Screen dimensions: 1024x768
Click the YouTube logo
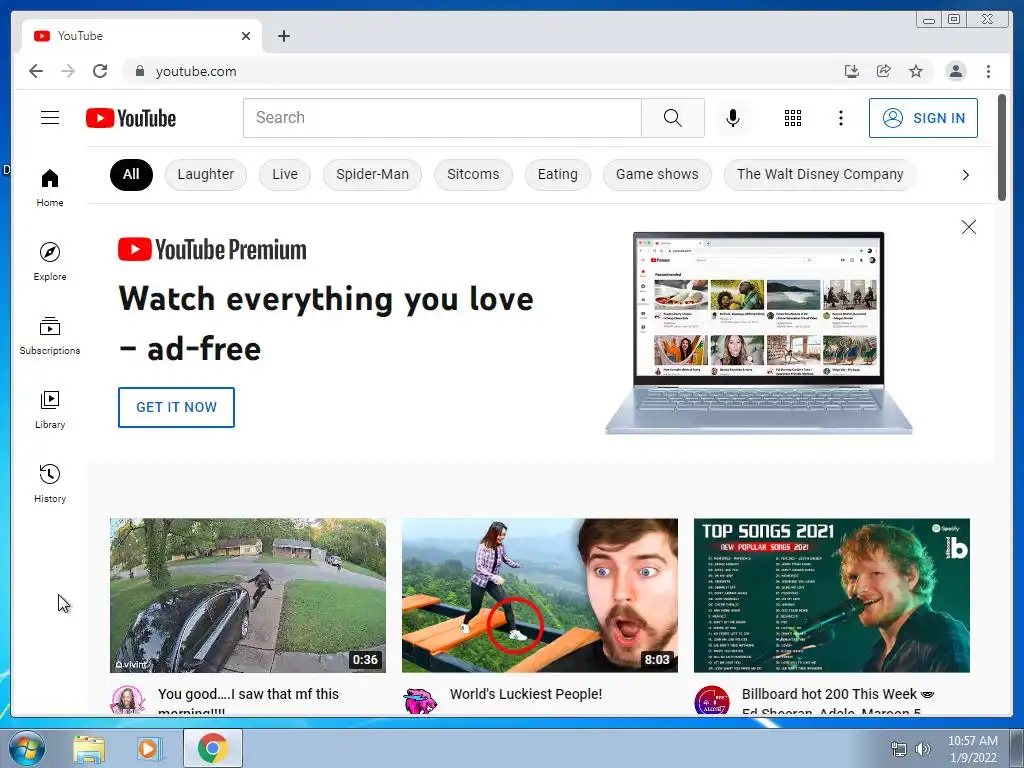(x=131, y=118)
